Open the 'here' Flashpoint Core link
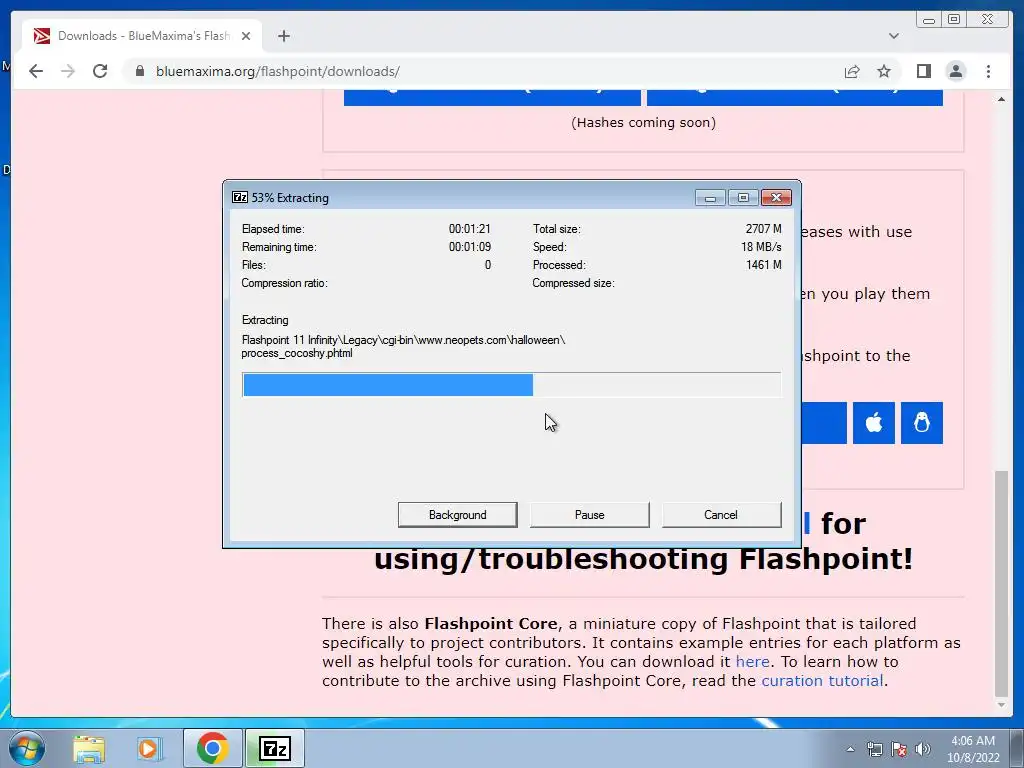1024x768 pixels. tap(752, 662)
